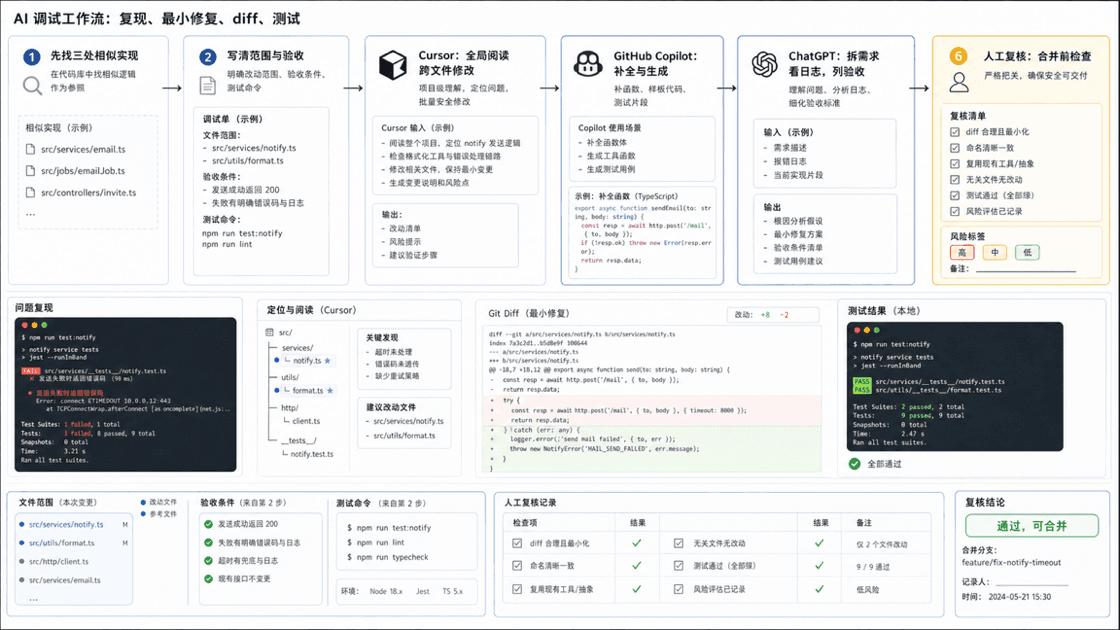This screenshot has height=630, width=1120.
Task: Click the green check beside 发送成功返回 200
Action: point(209,524)
